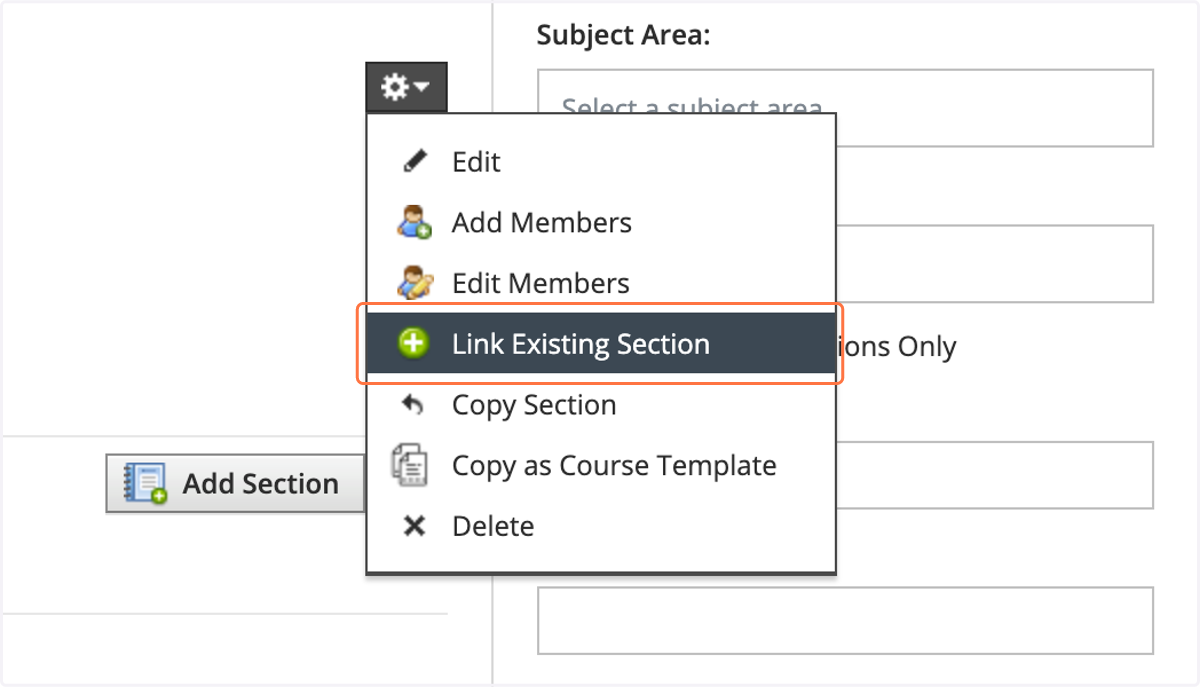Click the curved arrow Copy Section icon
Image resolution: width=1200 pixels, height=687 pixels.
[x=412, y=405]
